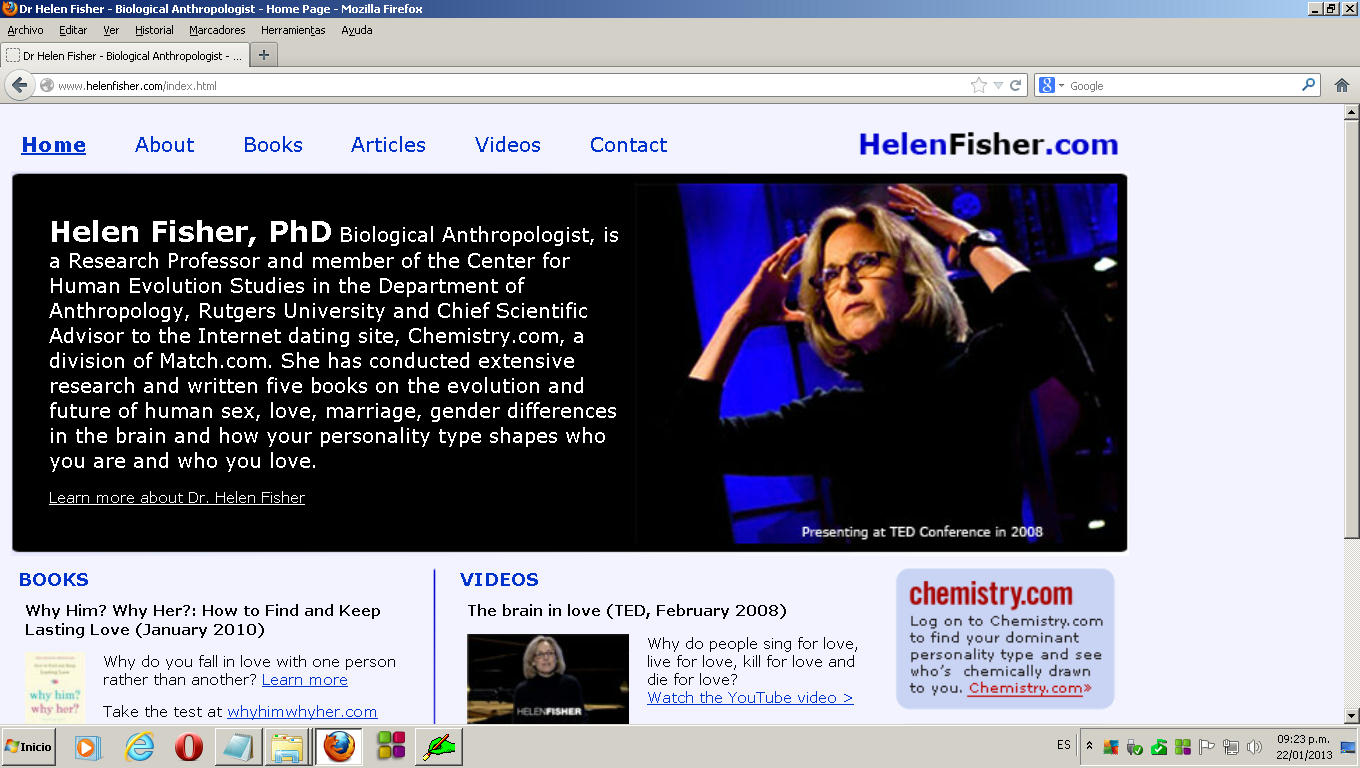
Task: Expand the Google search engine dropdown
Action: (1051, 86)
